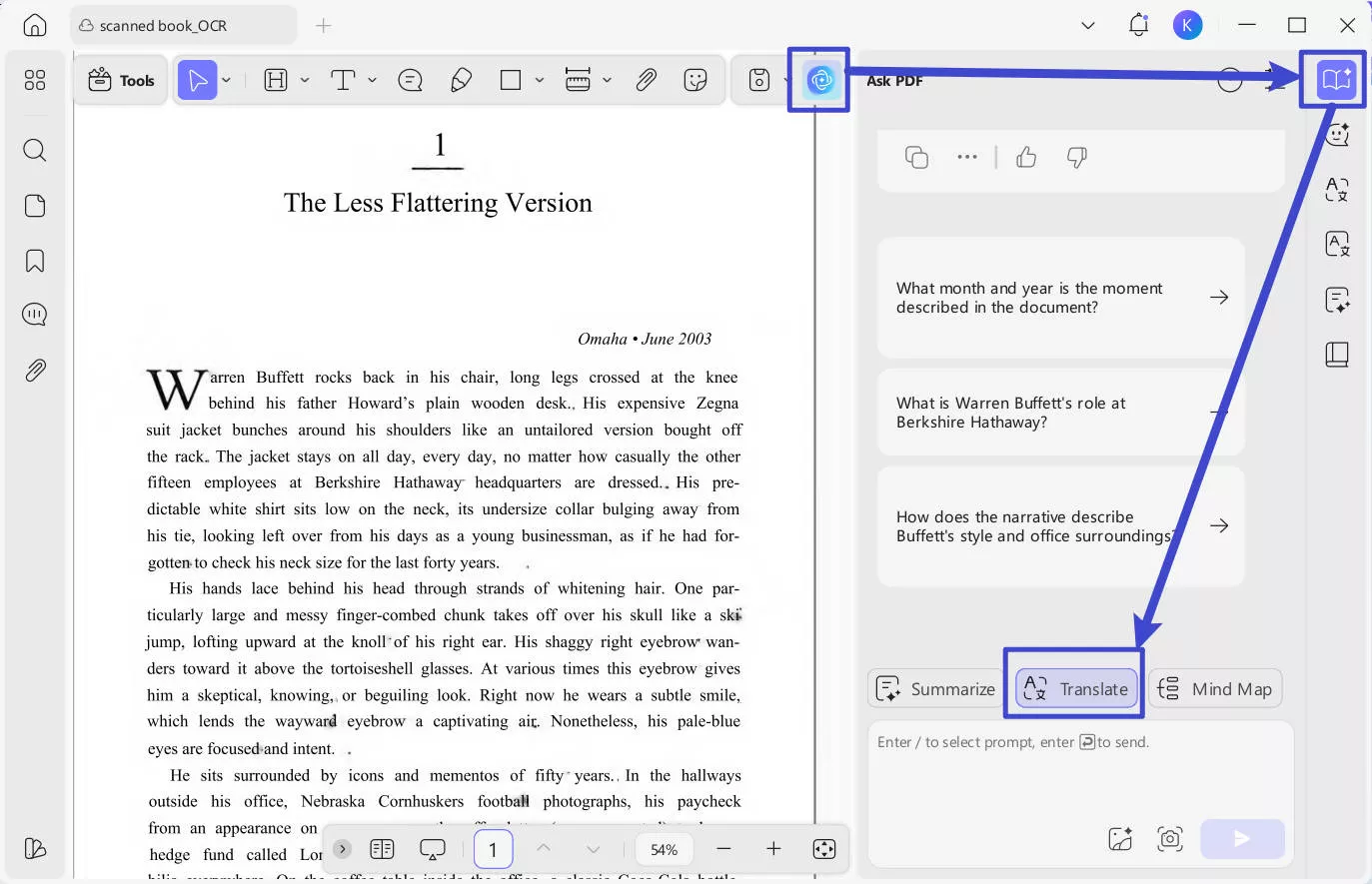Select the highlighter pen tool
The image size is (1372, 884).
tap(461, 80)
